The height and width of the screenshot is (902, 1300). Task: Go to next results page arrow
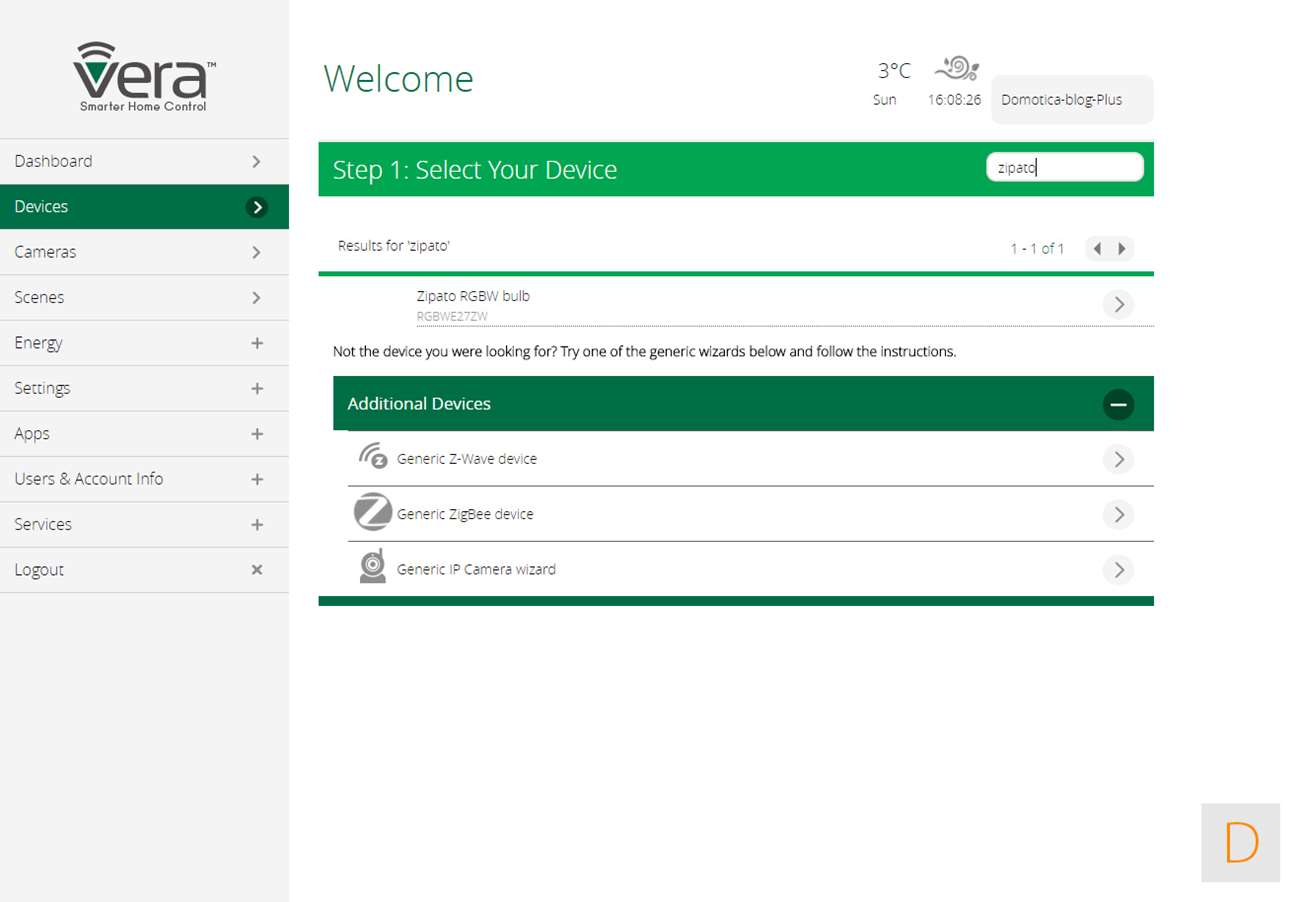pyautogui.click(x=1121, y=248)
